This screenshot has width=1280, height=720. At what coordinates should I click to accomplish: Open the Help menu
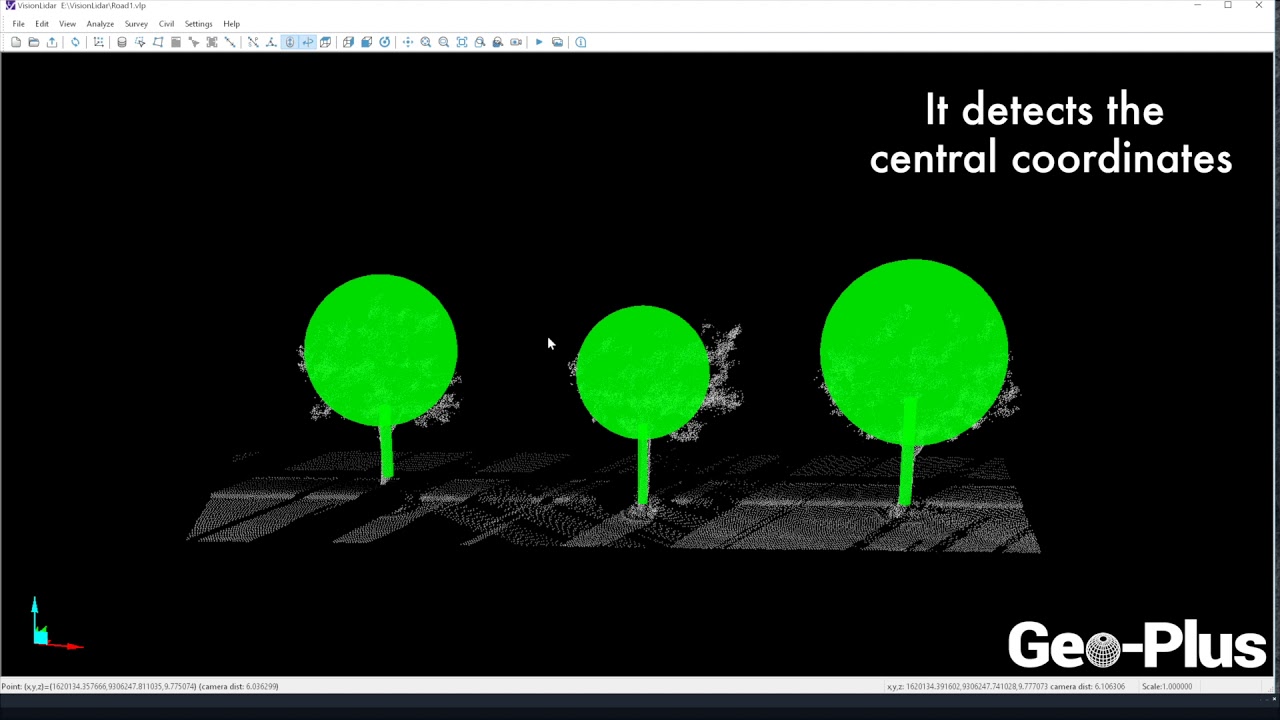[x=231, y=24]
